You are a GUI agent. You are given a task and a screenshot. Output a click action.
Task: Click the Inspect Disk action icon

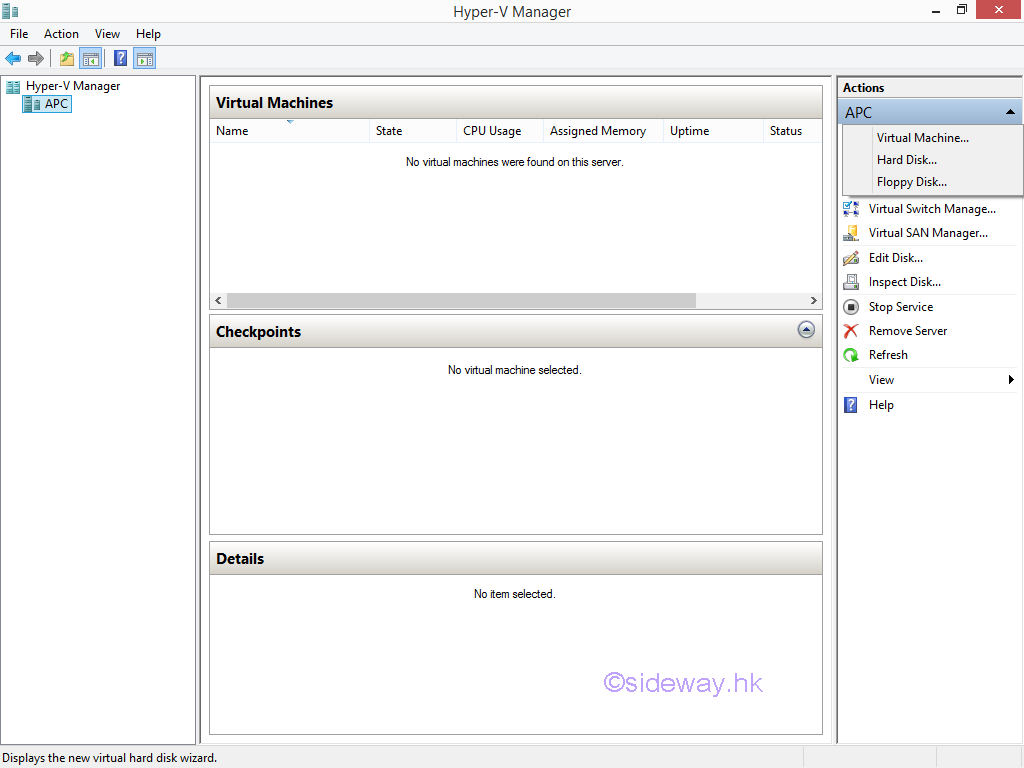(x=851, y=282)
